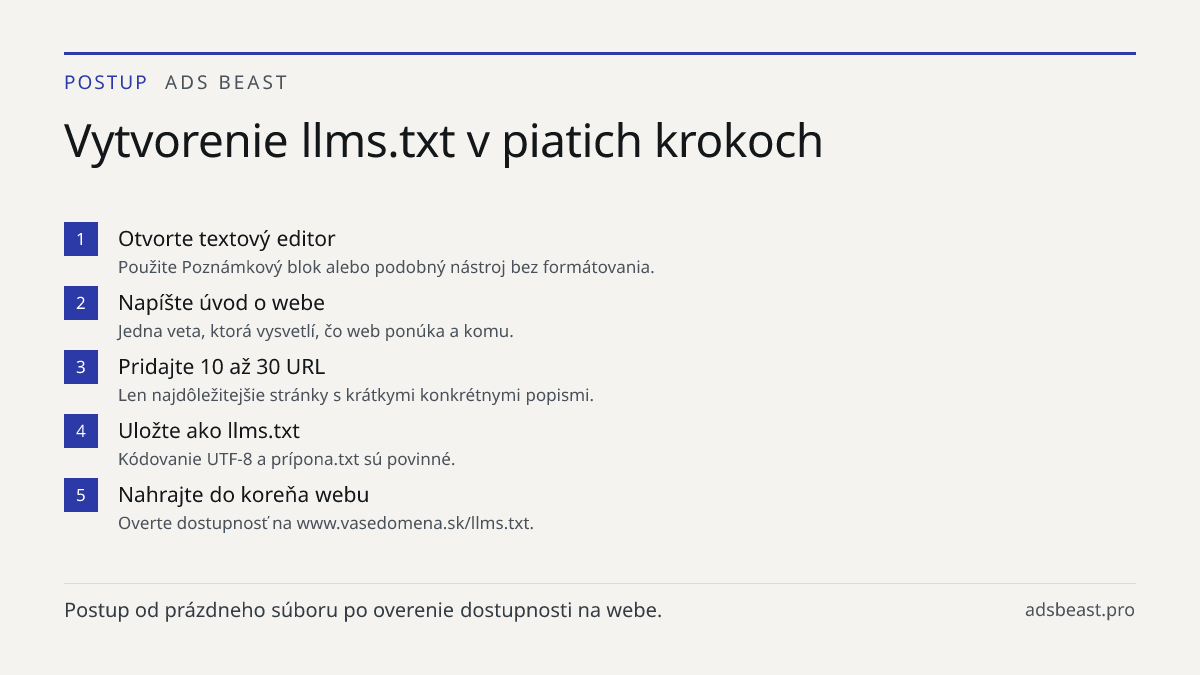The width and height of the screenshot is (1200, 675).
Task: Click the POSTUP label
Action: (106, 83)
